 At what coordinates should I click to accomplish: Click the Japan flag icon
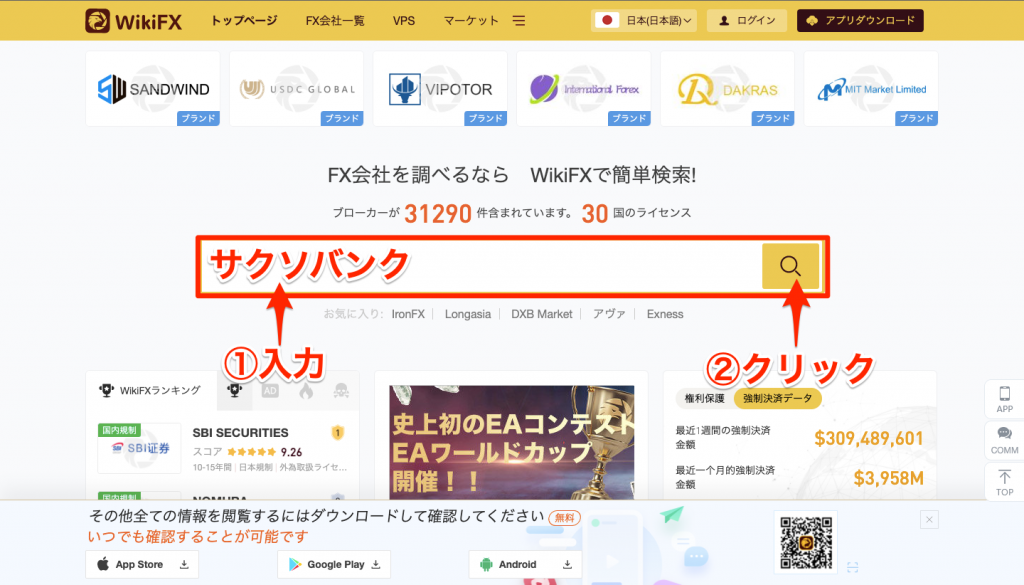[607, 20]
